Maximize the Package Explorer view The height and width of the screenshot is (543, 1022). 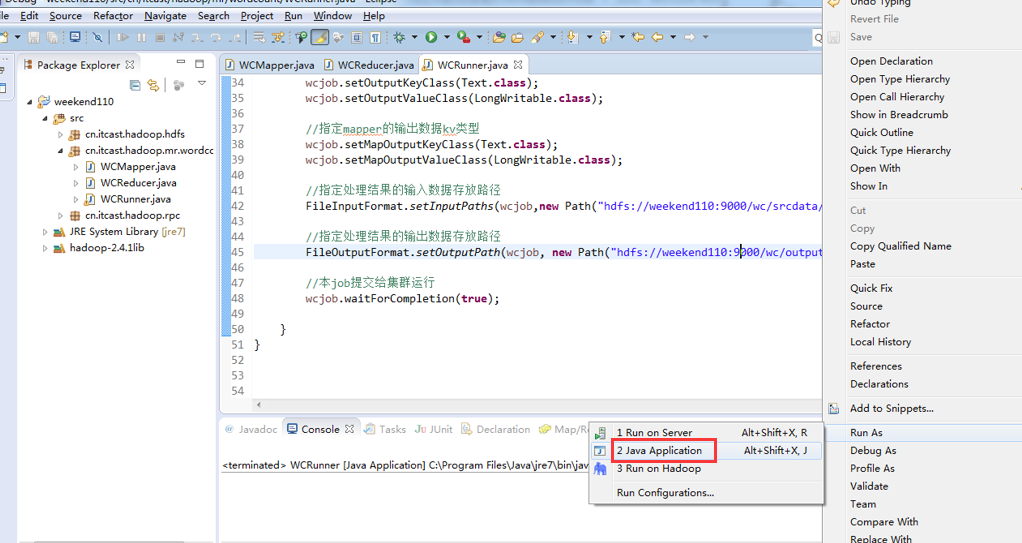199,63
